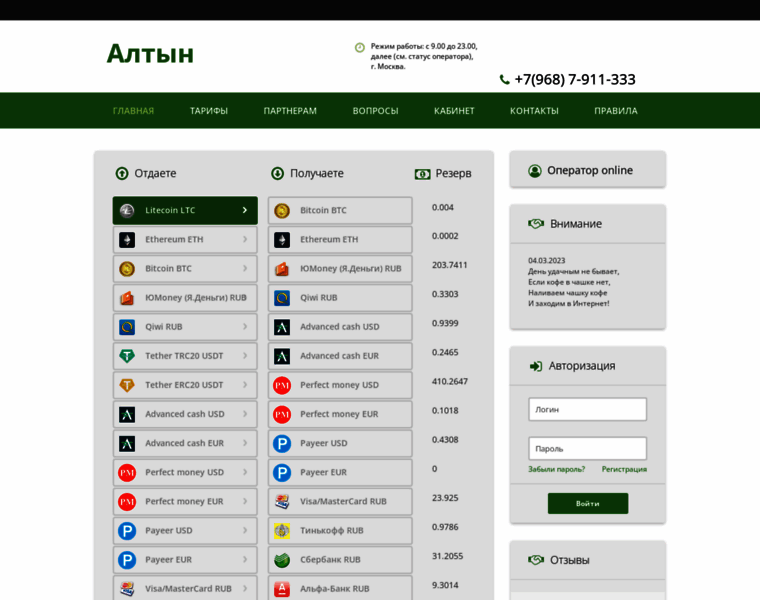Go to ПАРТНЕРАМ in the navigation bar
The width and height of the screenshot is (760, 600).
(x=290, y=111)
